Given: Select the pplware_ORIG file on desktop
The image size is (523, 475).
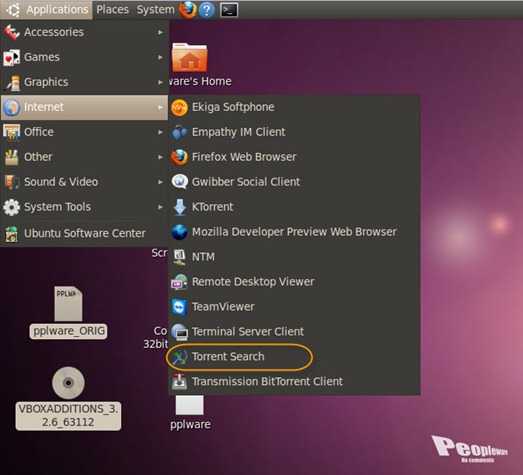Looking at the screenshot, I should 68,312.
